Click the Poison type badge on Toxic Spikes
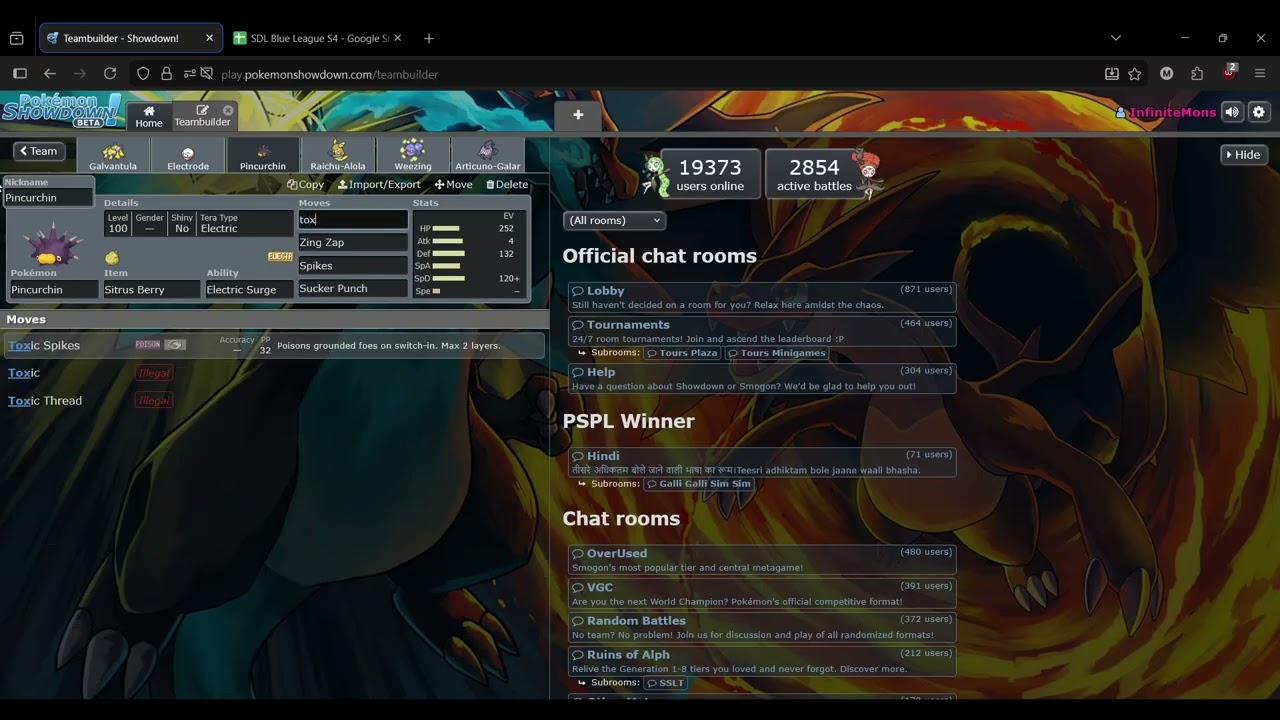 coord(148,345)
